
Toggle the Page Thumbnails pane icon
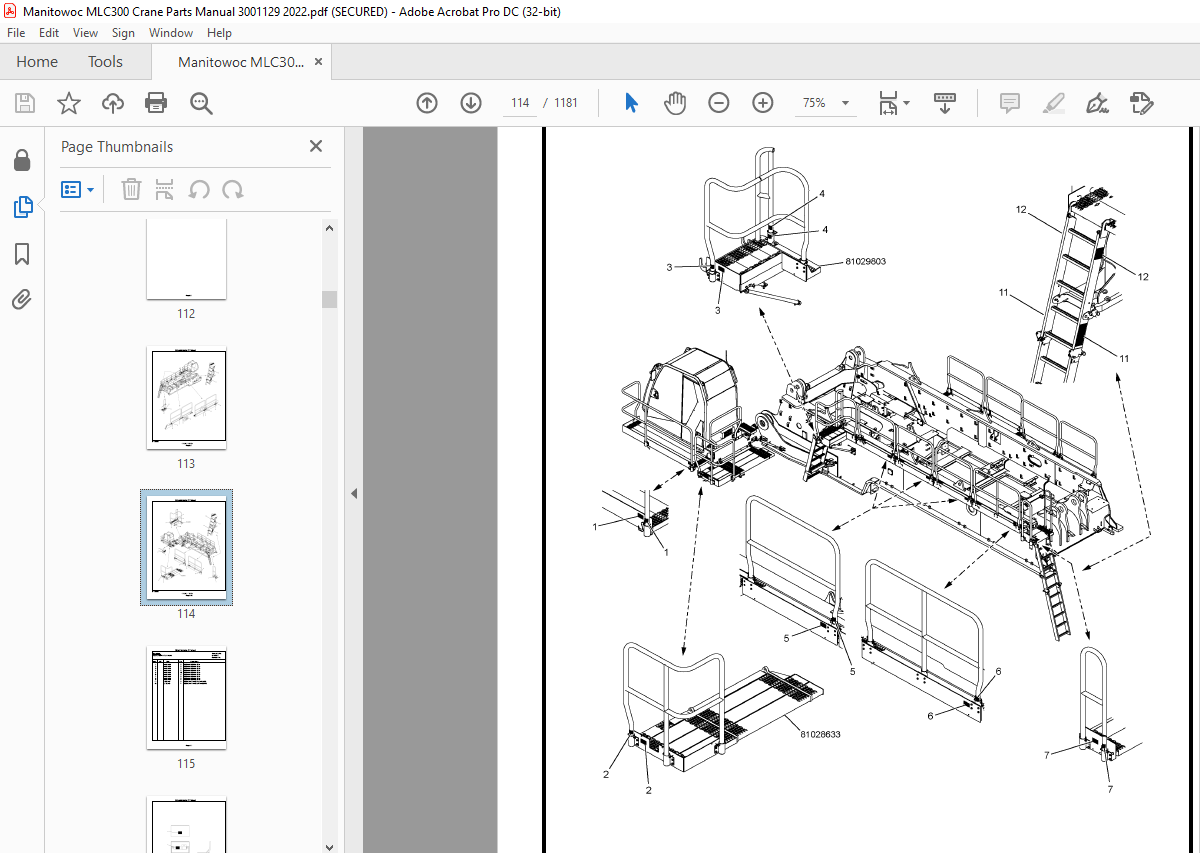pos(22,207)
